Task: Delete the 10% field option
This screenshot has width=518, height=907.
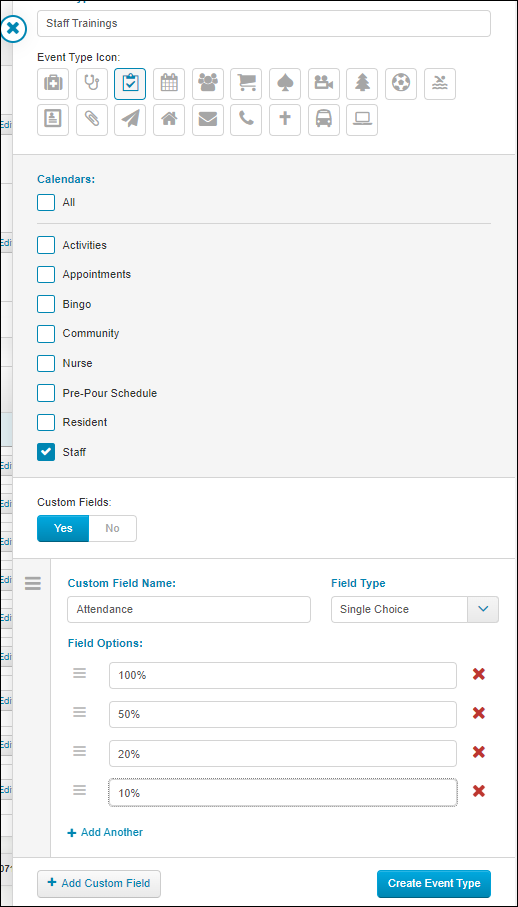Action: point(478,791)
